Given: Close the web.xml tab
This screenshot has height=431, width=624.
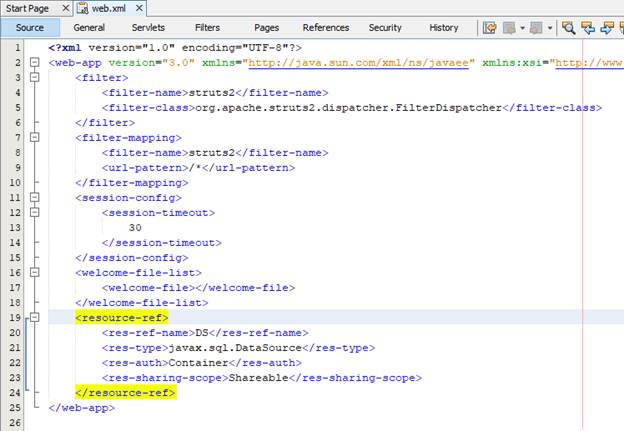Looking at the screenshot, I should coord(139,8).
